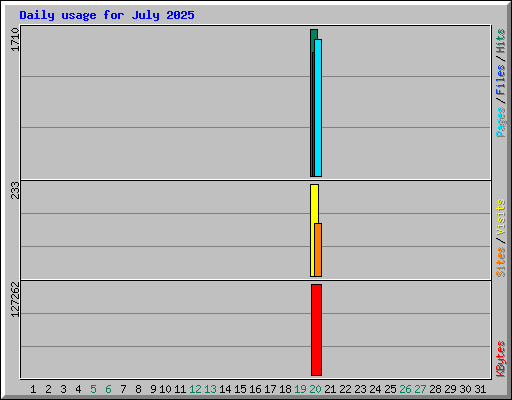The height and width of the screenshot is (400, 512).
Task: Click day 13 on the axis
Action: [x=210, y=389]
